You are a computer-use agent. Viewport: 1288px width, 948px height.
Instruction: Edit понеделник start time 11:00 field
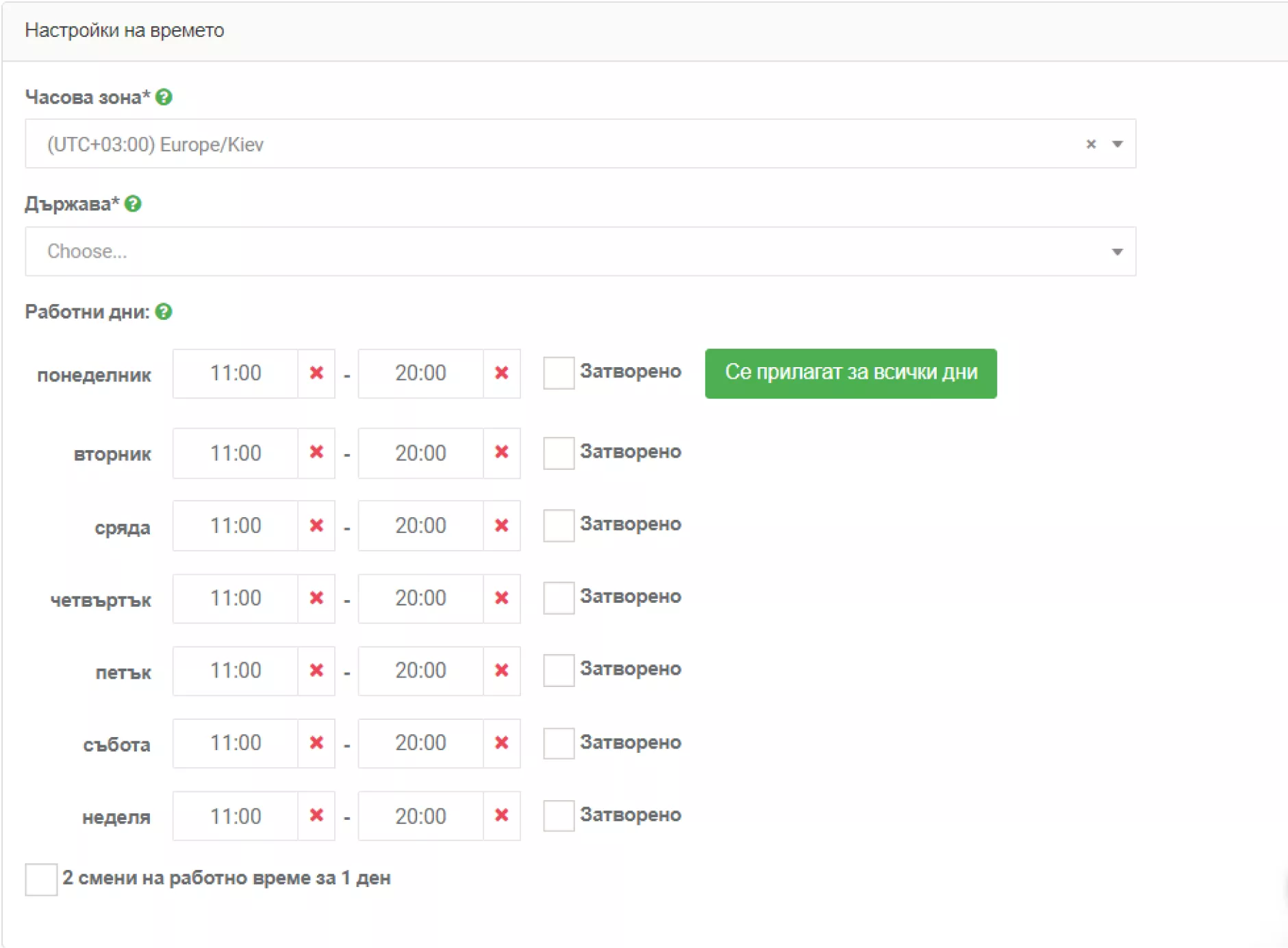(236, 373)
